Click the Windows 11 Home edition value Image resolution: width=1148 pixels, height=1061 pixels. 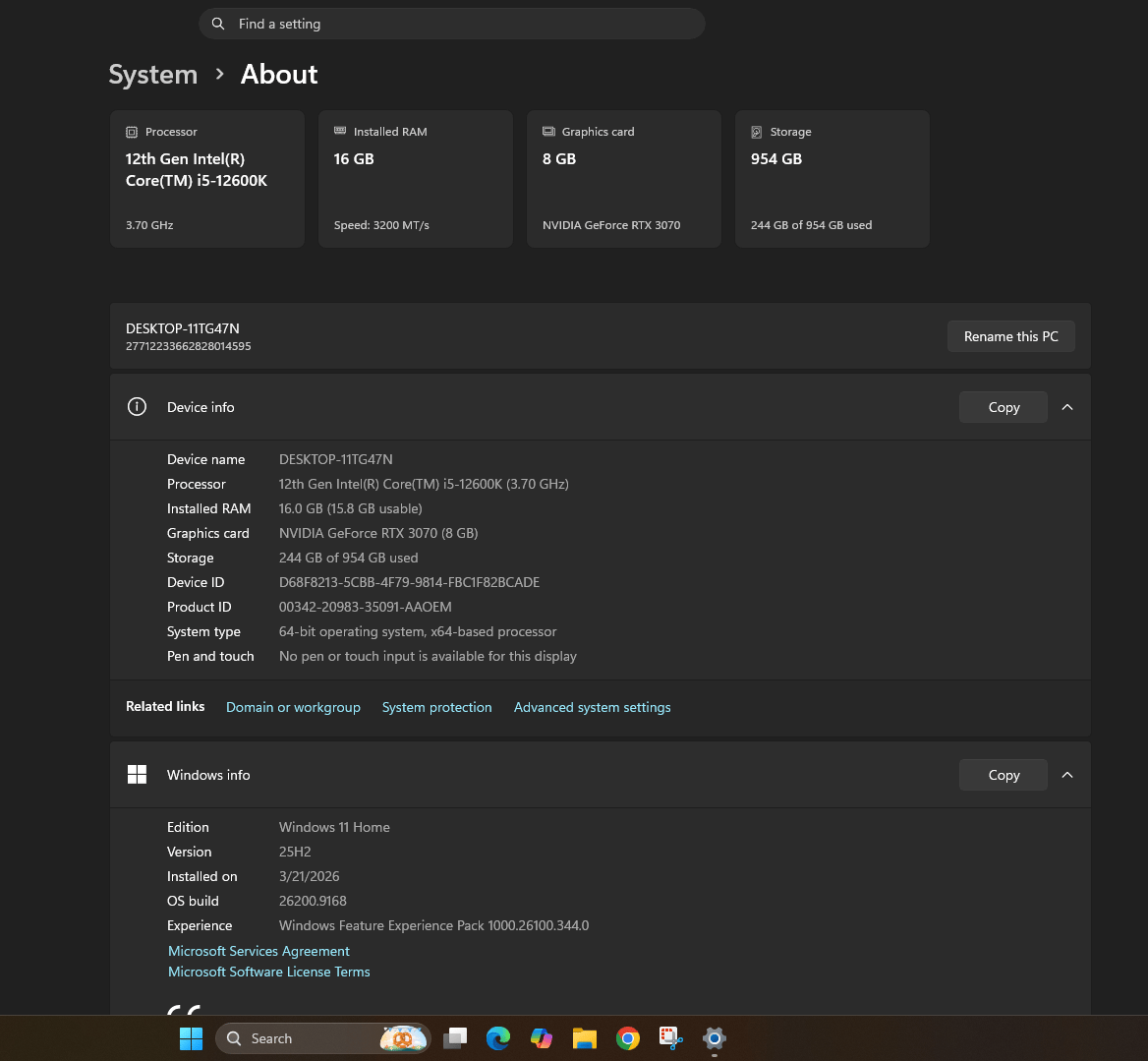click(x=334, y=827)
